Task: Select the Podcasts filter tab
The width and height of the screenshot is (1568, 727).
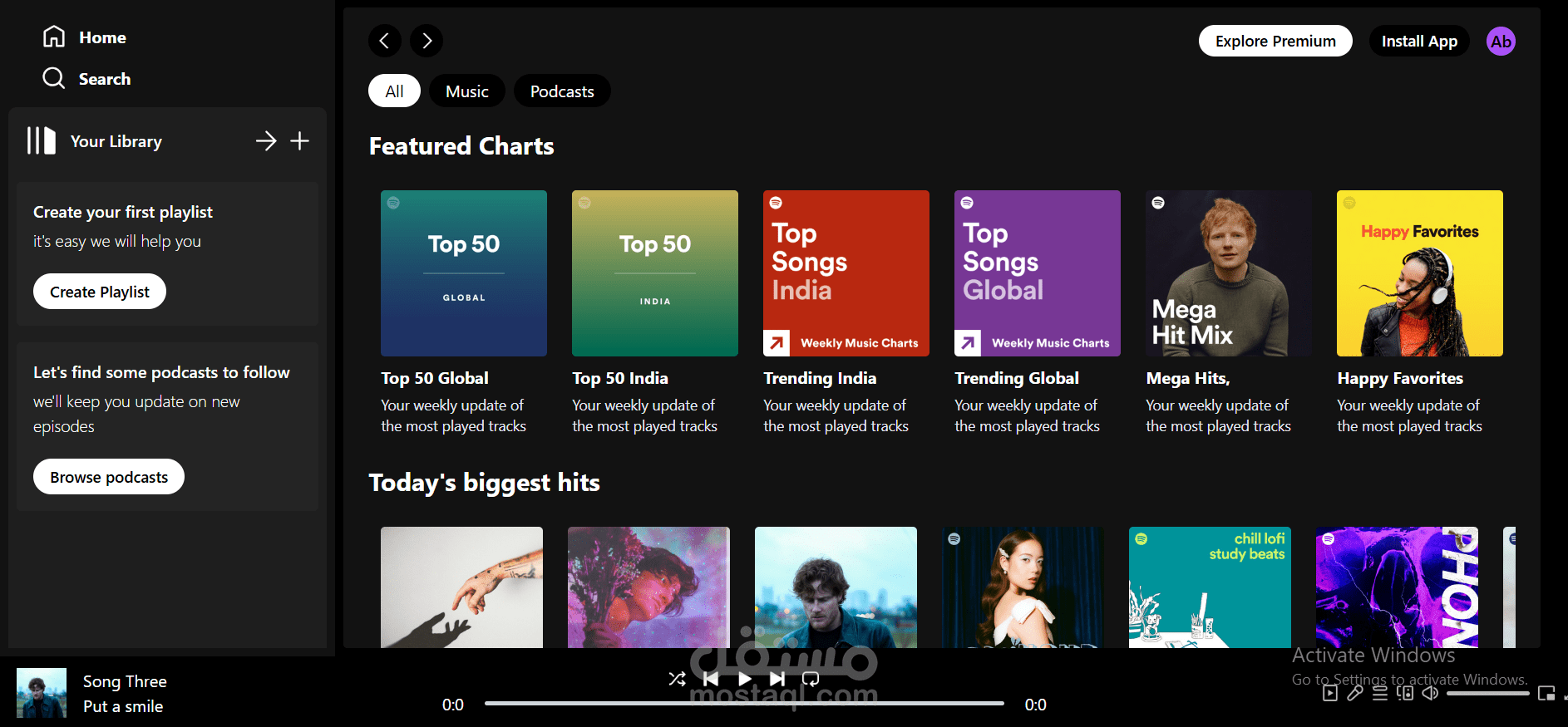Action: click(x=562, y=91)
